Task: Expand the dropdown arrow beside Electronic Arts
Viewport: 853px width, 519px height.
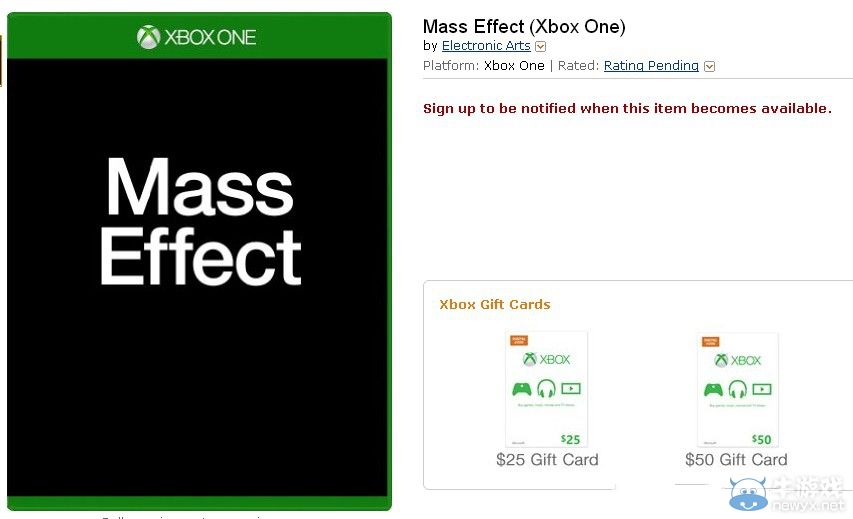Action: tap(541, 46)
